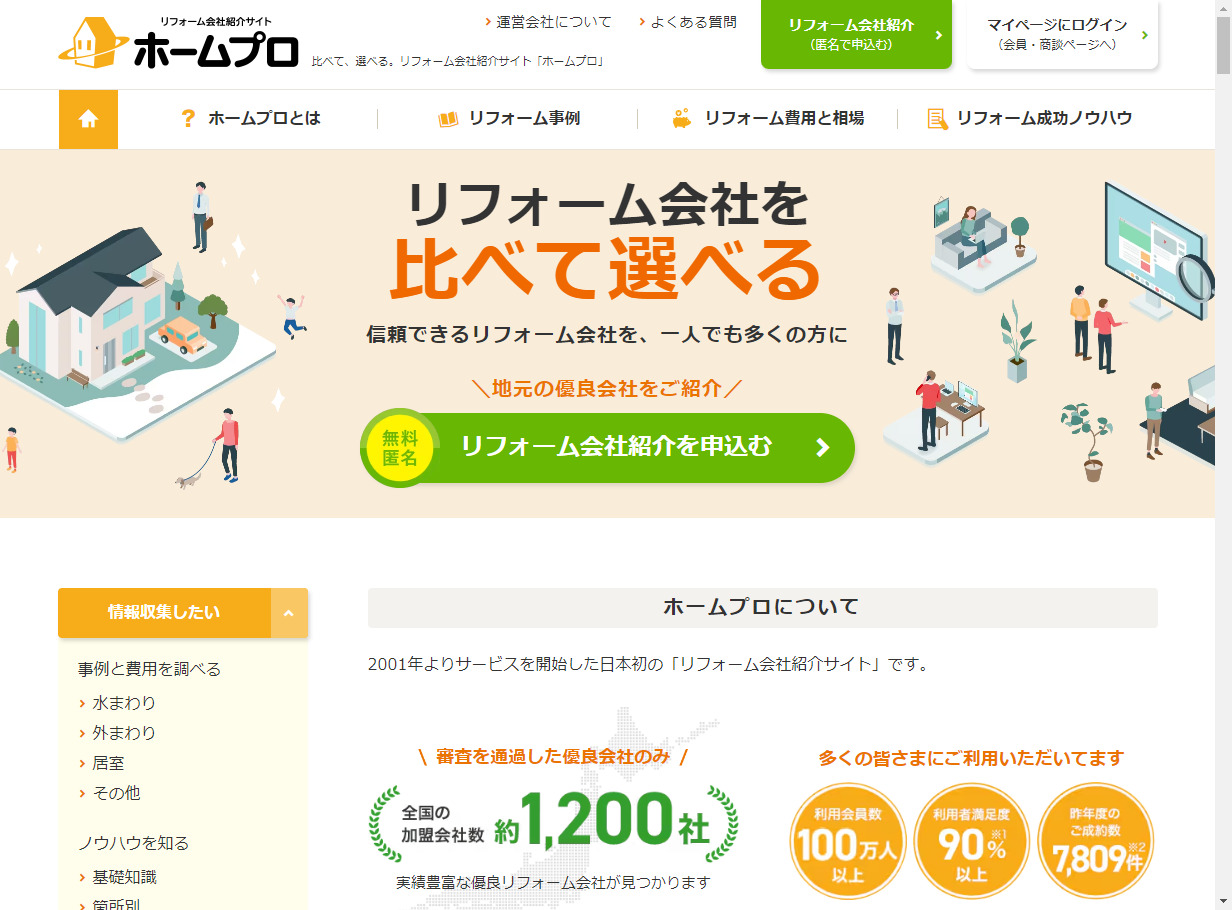Image resolution: width=1232 pixels, height=910 pixels.
Task: Select 外まわり in the sidebar
Action: (124, 733)
